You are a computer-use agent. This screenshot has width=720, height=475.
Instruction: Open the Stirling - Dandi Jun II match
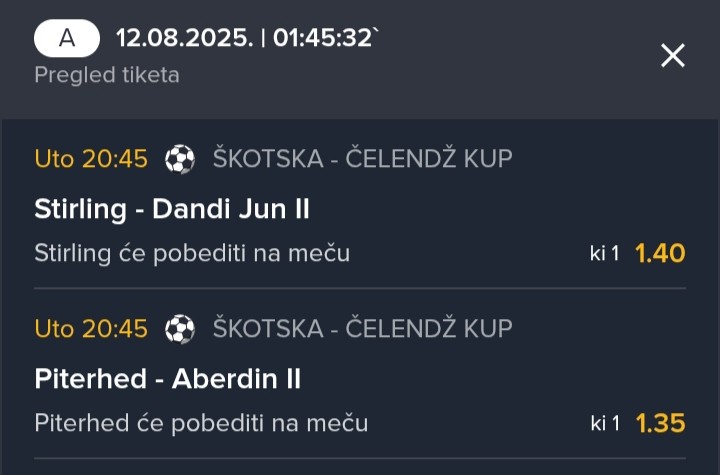click(172, 209)
